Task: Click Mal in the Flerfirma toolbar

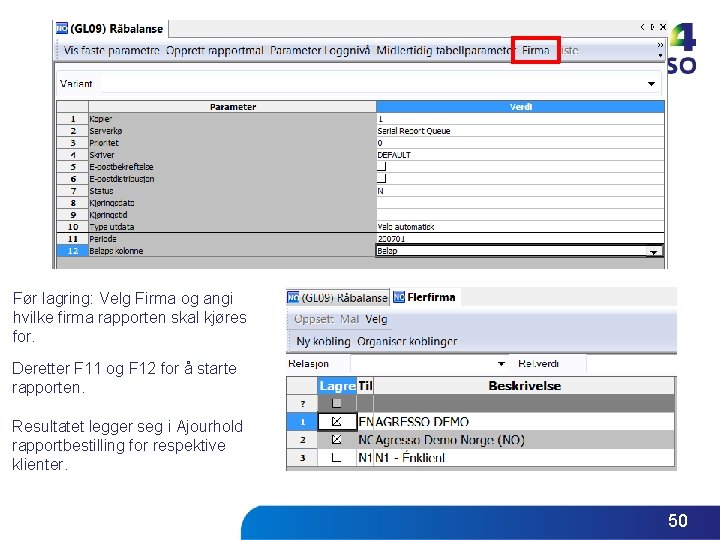Action: point(349,319)
